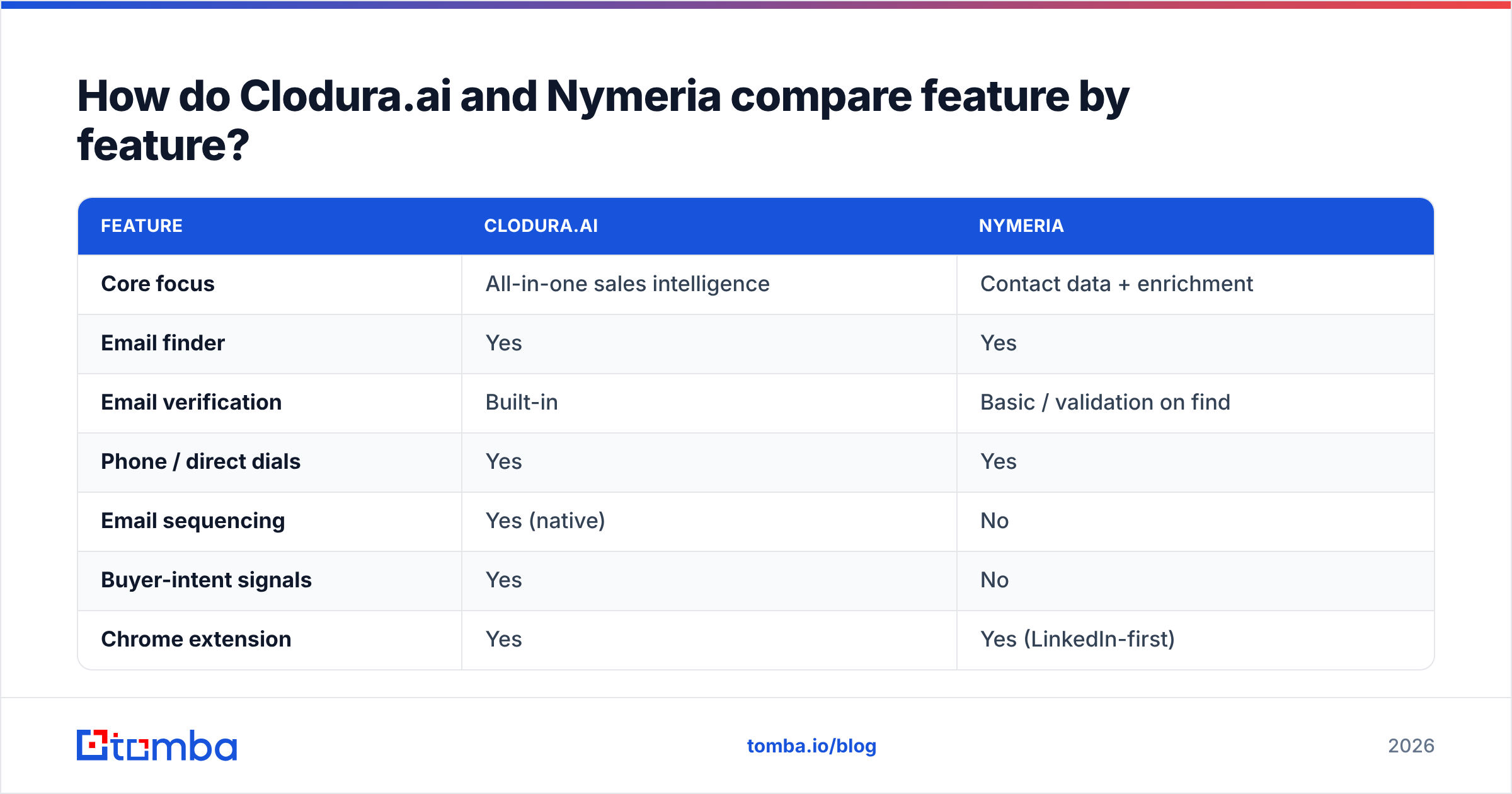Click Clodura Yes in Chrome extension row
The width and height of the screenshot is (1512, 794).
tap(503, 640)
